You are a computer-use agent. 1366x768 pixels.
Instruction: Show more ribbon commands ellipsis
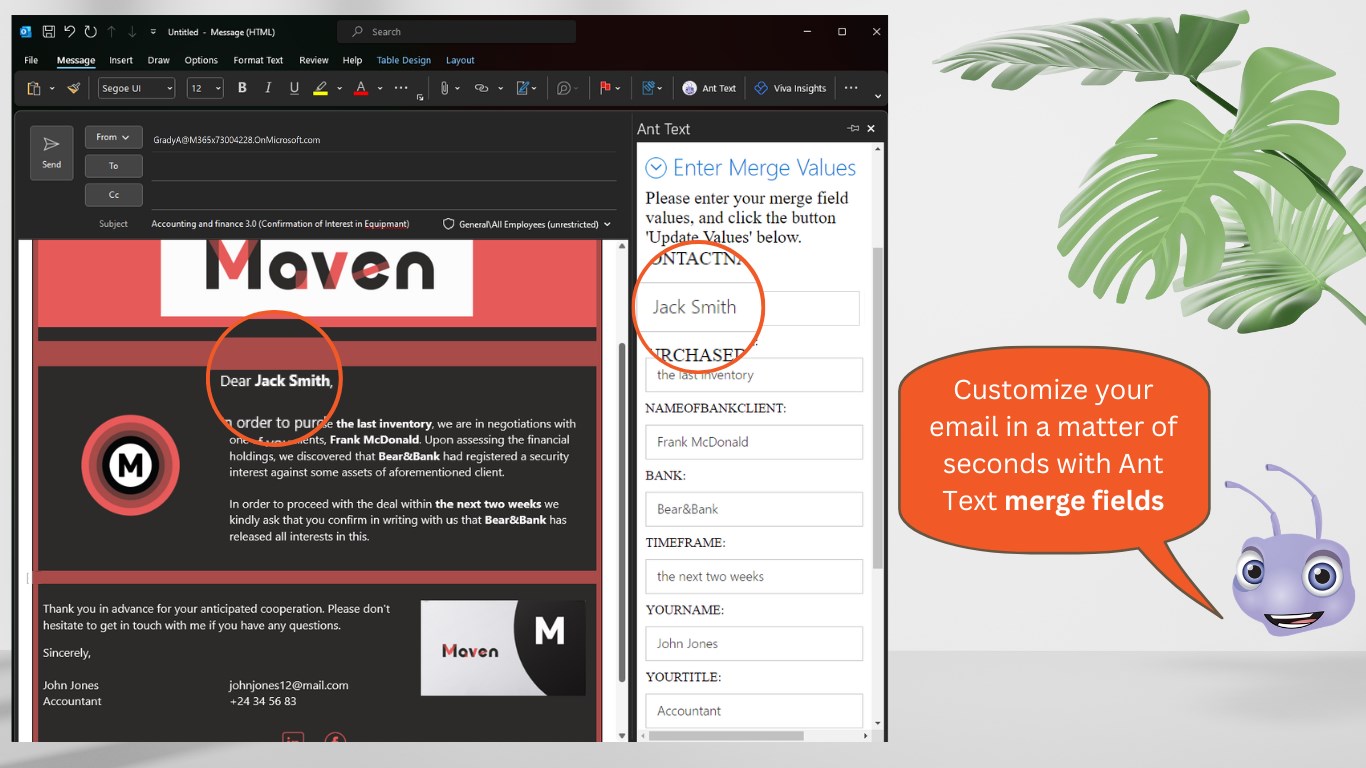point(851,88)
